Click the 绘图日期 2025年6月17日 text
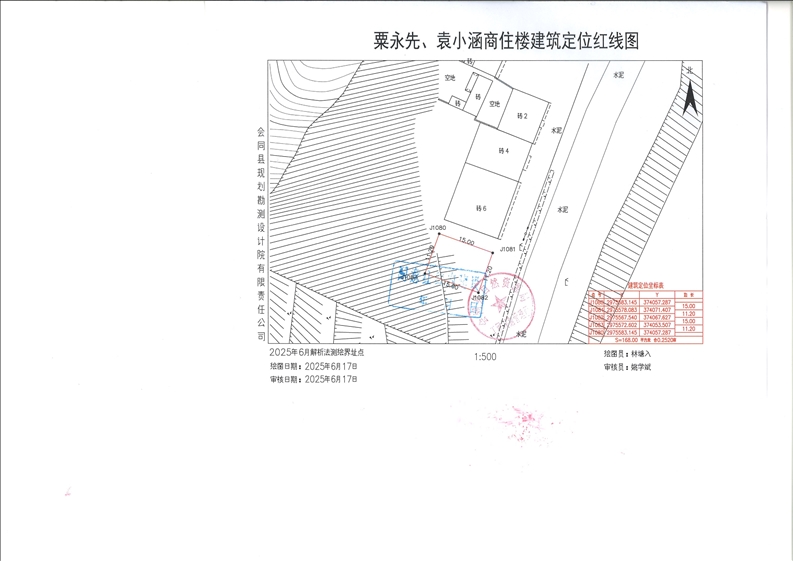Screen dimensions: 793x561 coord(312,367)
